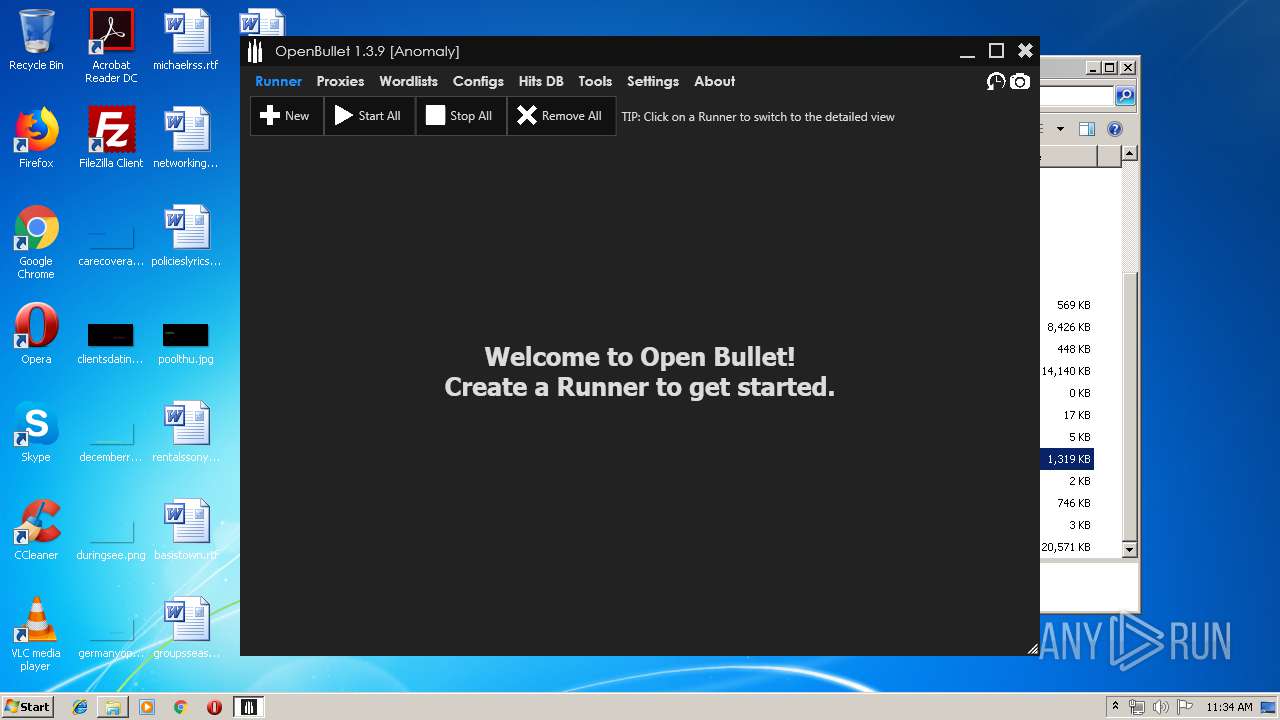Open the network status tray icon

click(x=1137, y=707)
